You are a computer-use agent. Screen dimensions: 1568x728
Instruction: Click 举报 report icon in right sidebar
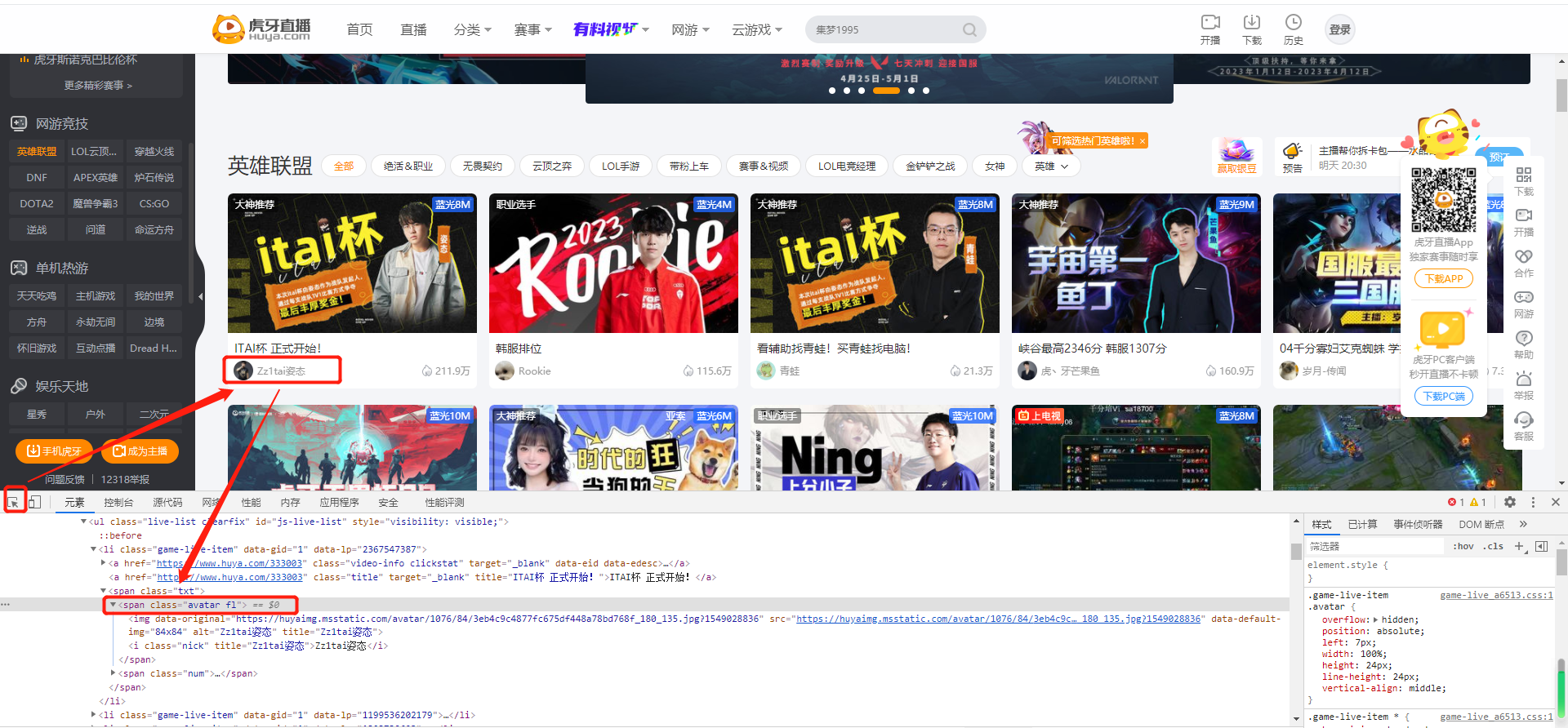pos(1524,379)
